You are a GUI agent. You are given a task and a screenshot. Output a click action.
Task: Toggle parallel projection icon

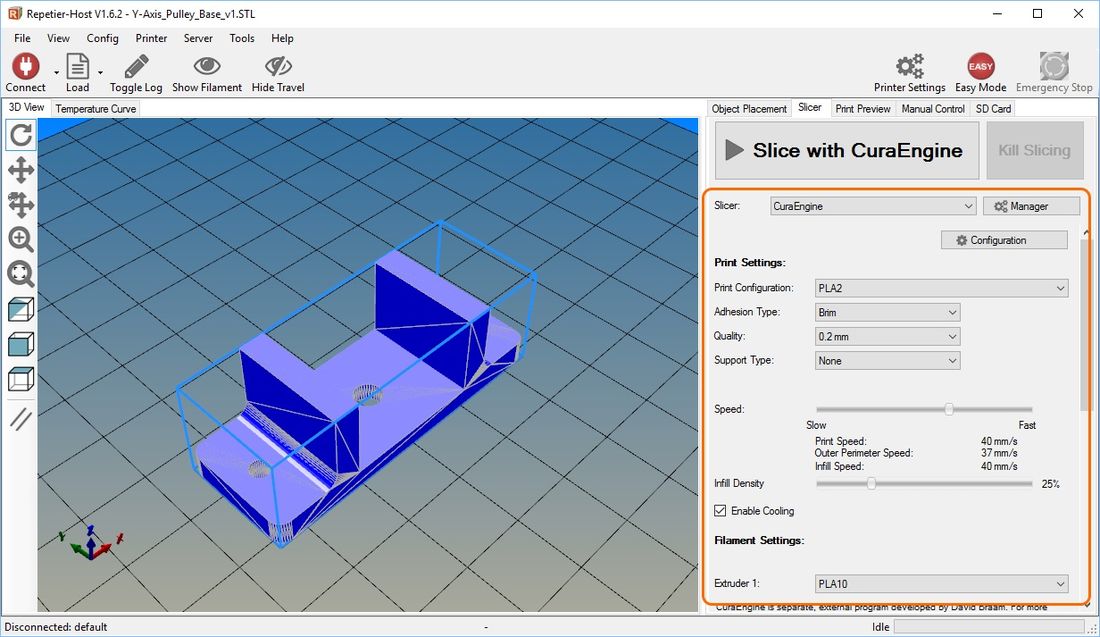tap(21, 419)
